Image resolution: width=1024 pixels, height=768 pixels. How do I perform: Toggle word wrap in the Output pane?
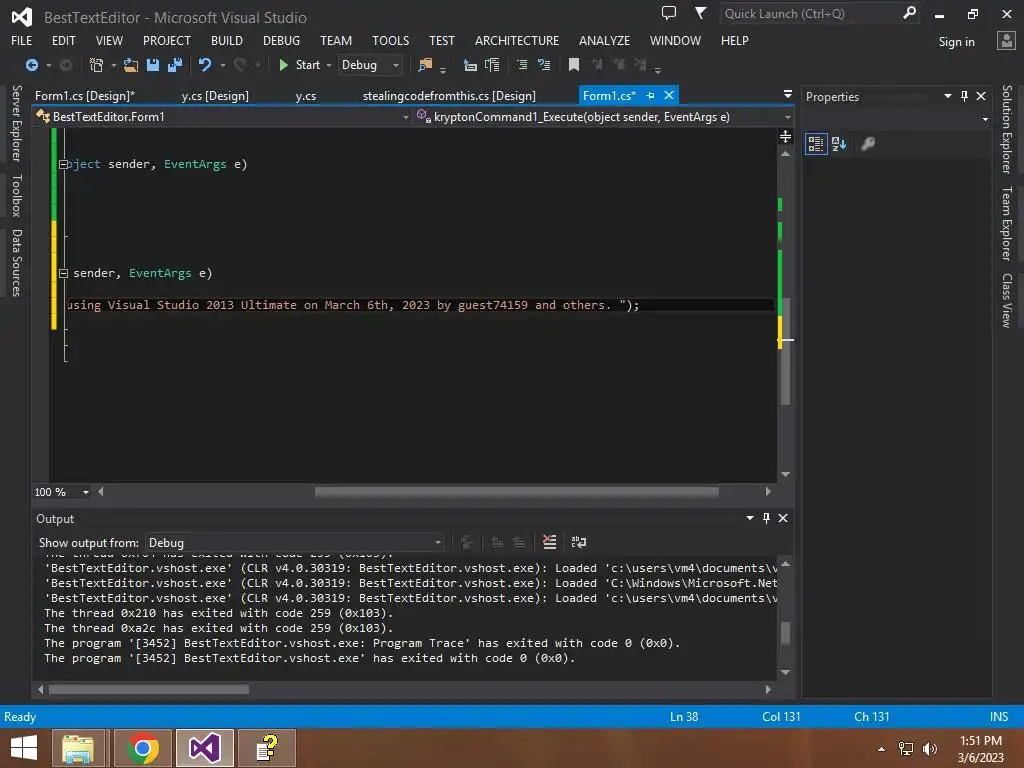coord(579,542)
